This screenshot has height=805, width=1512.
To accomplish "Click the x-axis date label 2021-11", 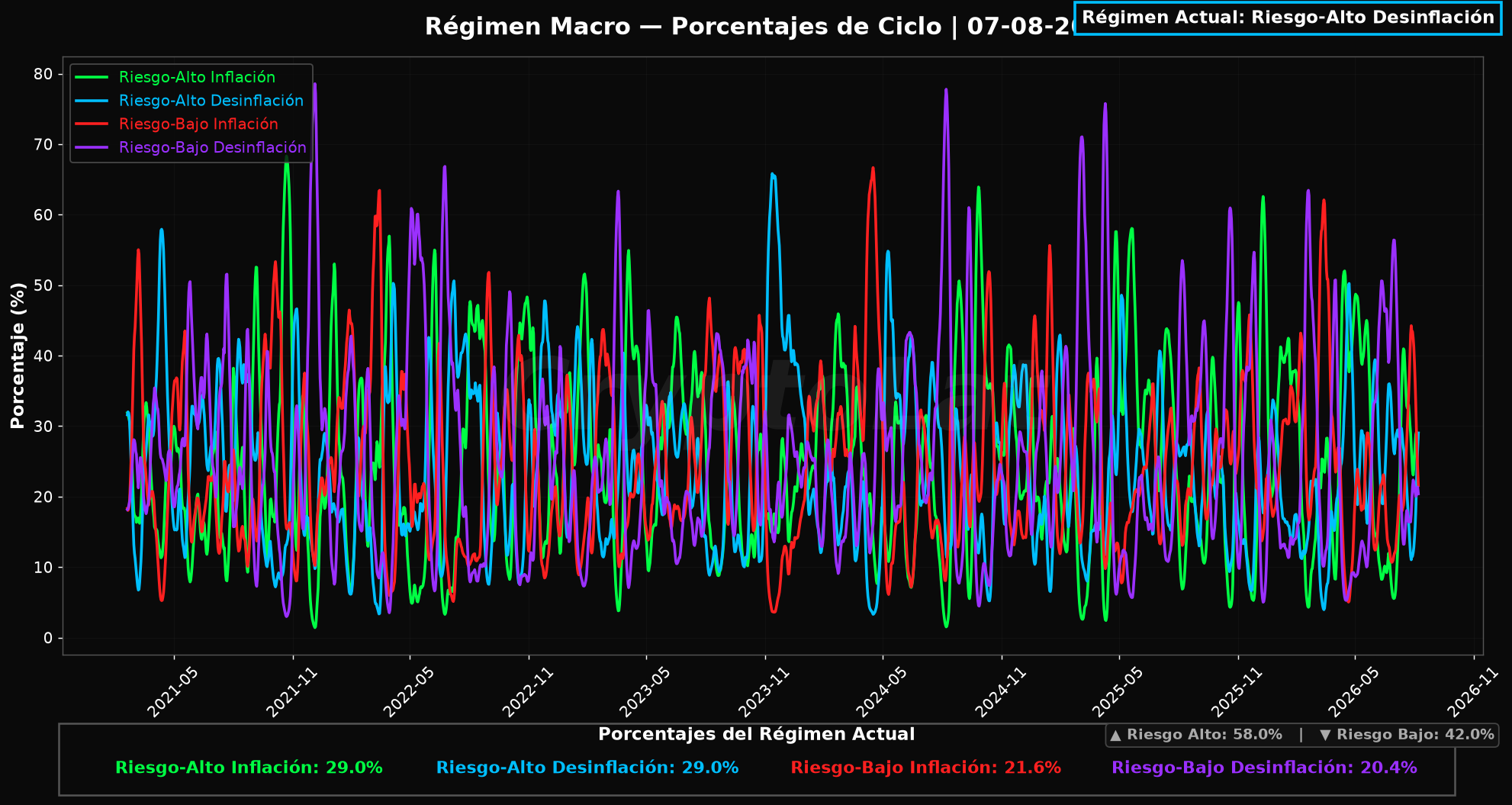I will click(x=291, y=692).
